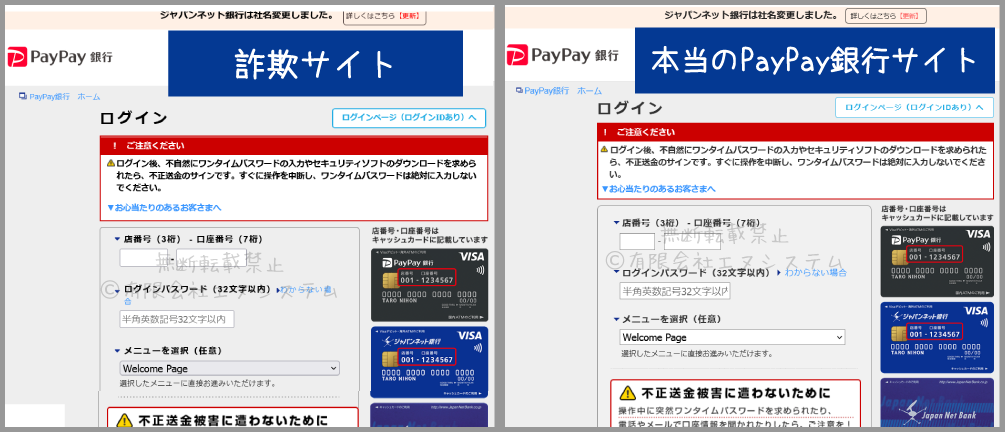
Task: Click メニューを選択(任意) label on the left page
Action: [x=172, y=351]
